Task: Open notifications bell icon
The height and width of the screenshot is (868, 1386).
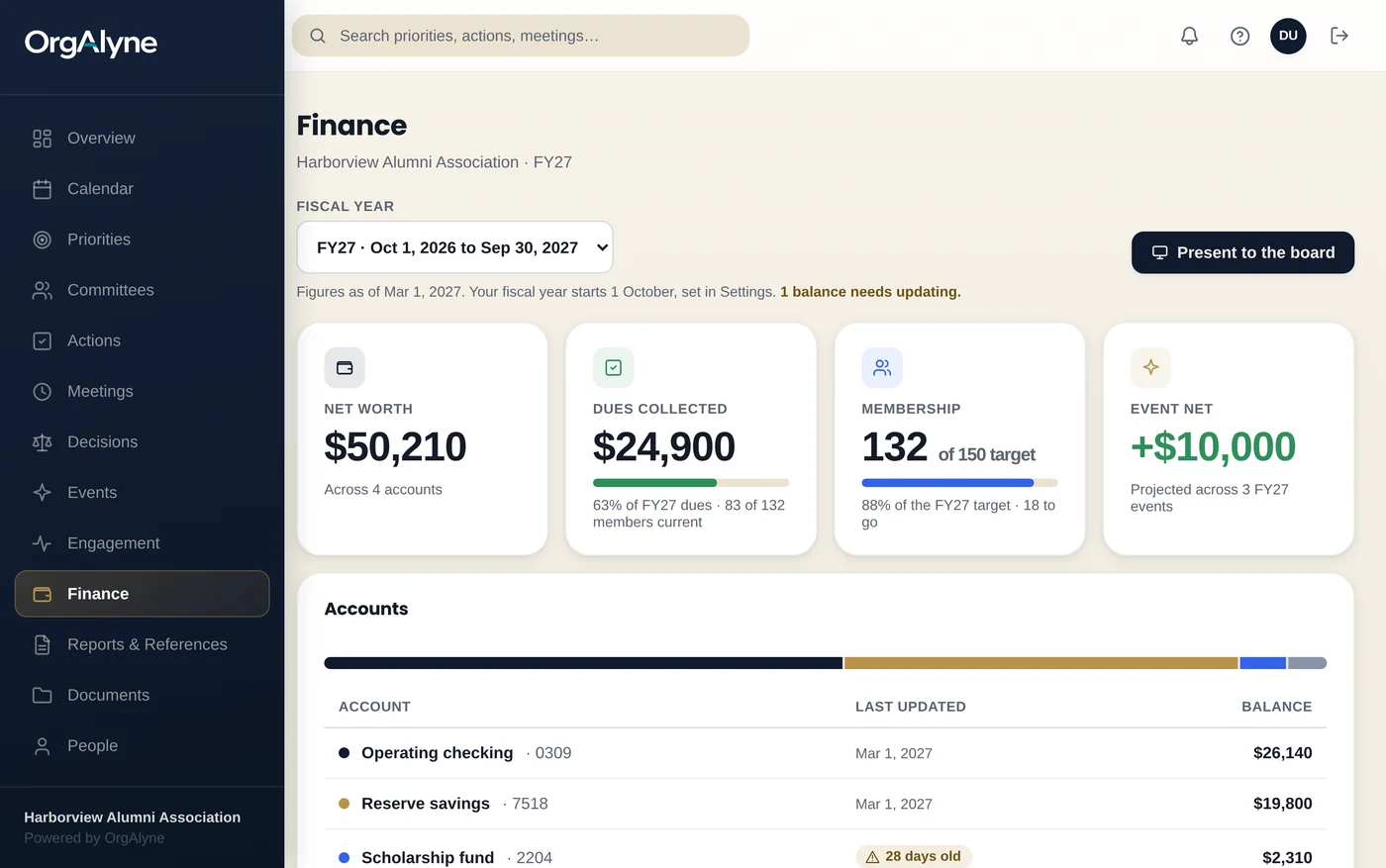Action: pyautogui.click(x=1189, y=36)
